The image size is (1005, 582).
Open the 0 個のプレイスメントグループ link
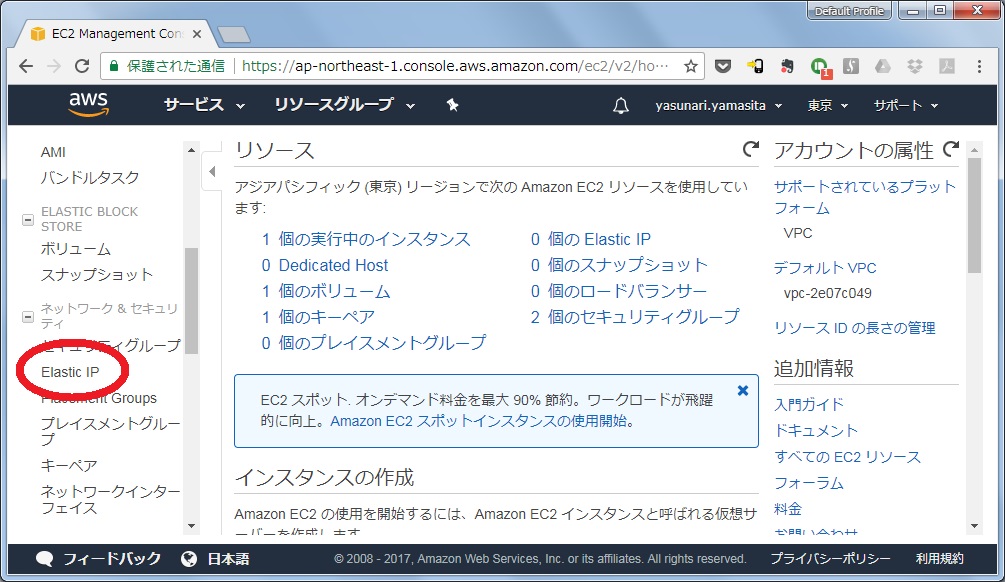[374, 343]
